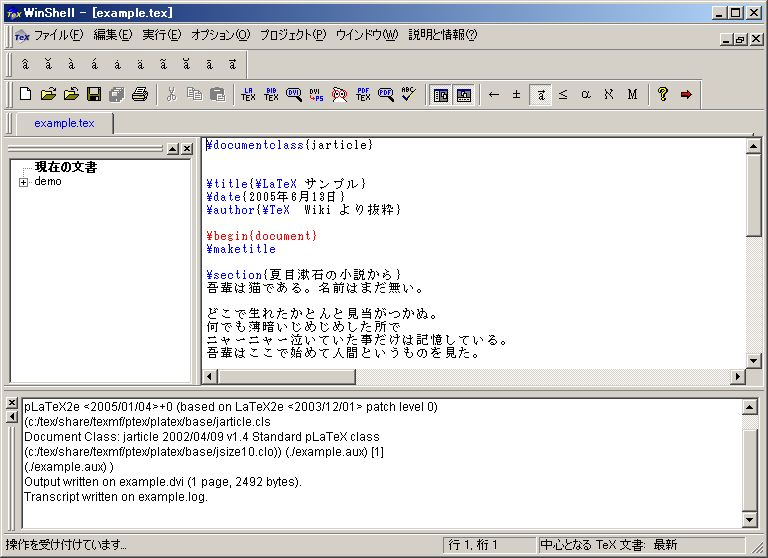This screenshot has width=768, height=558.
Task: Insert dot accent symbol
Action: point(118,64)
